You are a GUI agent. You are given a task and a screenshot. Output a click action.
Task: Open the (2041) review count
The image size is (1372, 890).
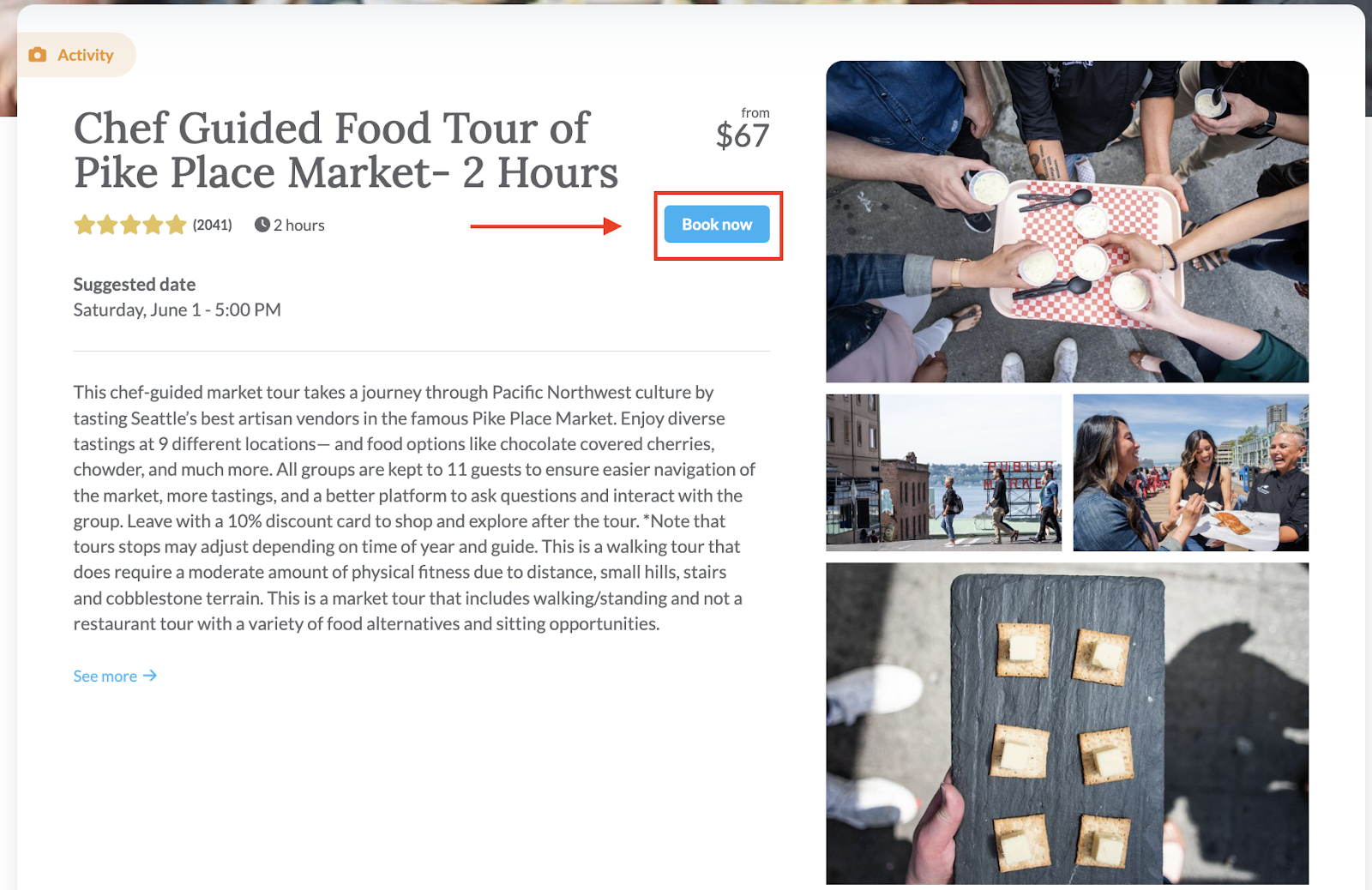pos(213,225)
